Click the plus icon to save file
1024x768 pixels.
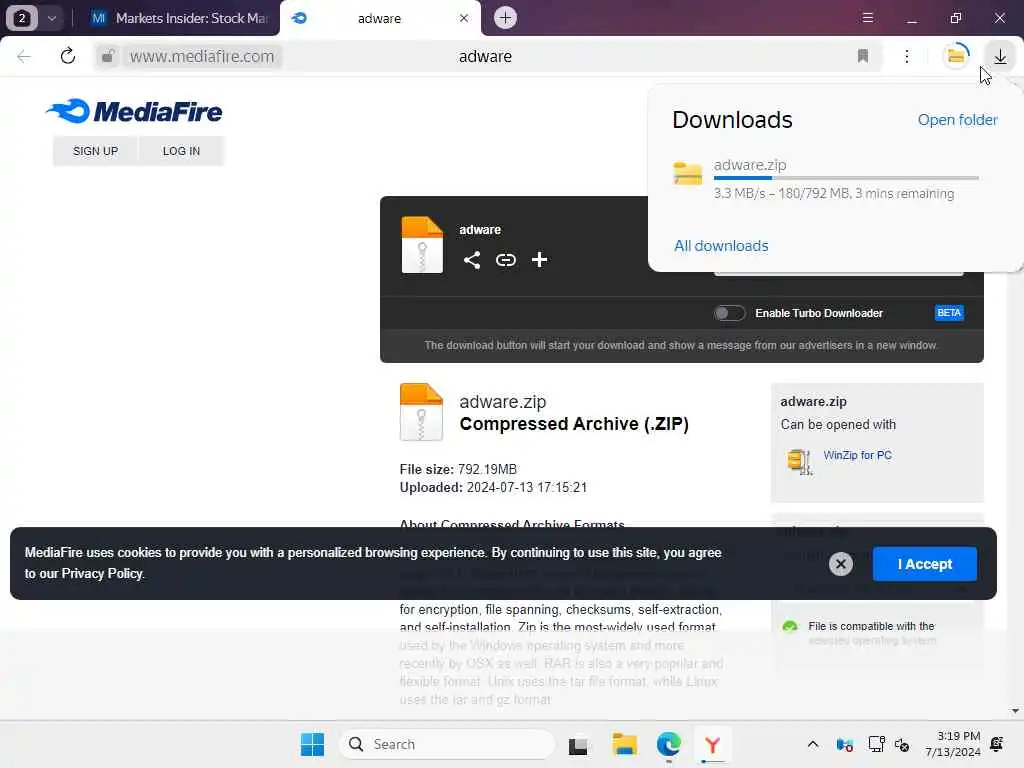[x=539, y=260]
